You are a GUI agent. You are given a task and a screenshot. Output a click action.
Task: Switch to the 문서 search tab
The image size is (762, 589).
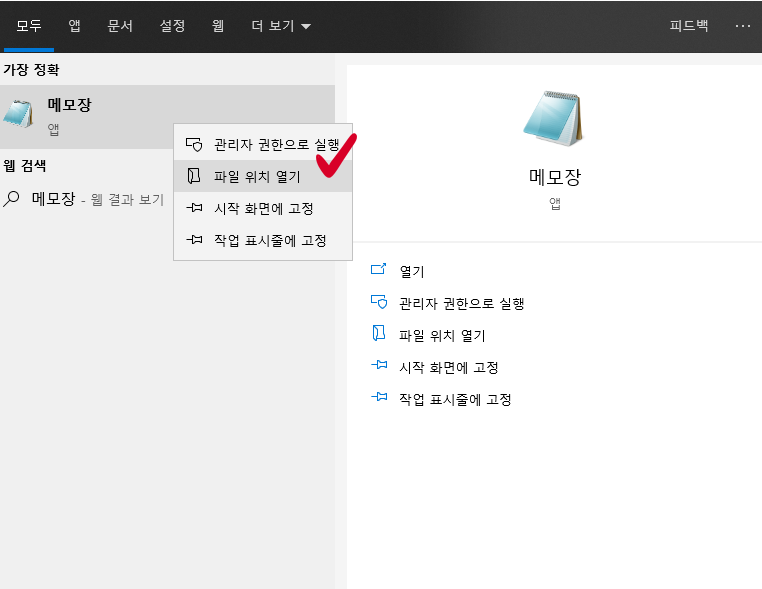pos(120,26)
